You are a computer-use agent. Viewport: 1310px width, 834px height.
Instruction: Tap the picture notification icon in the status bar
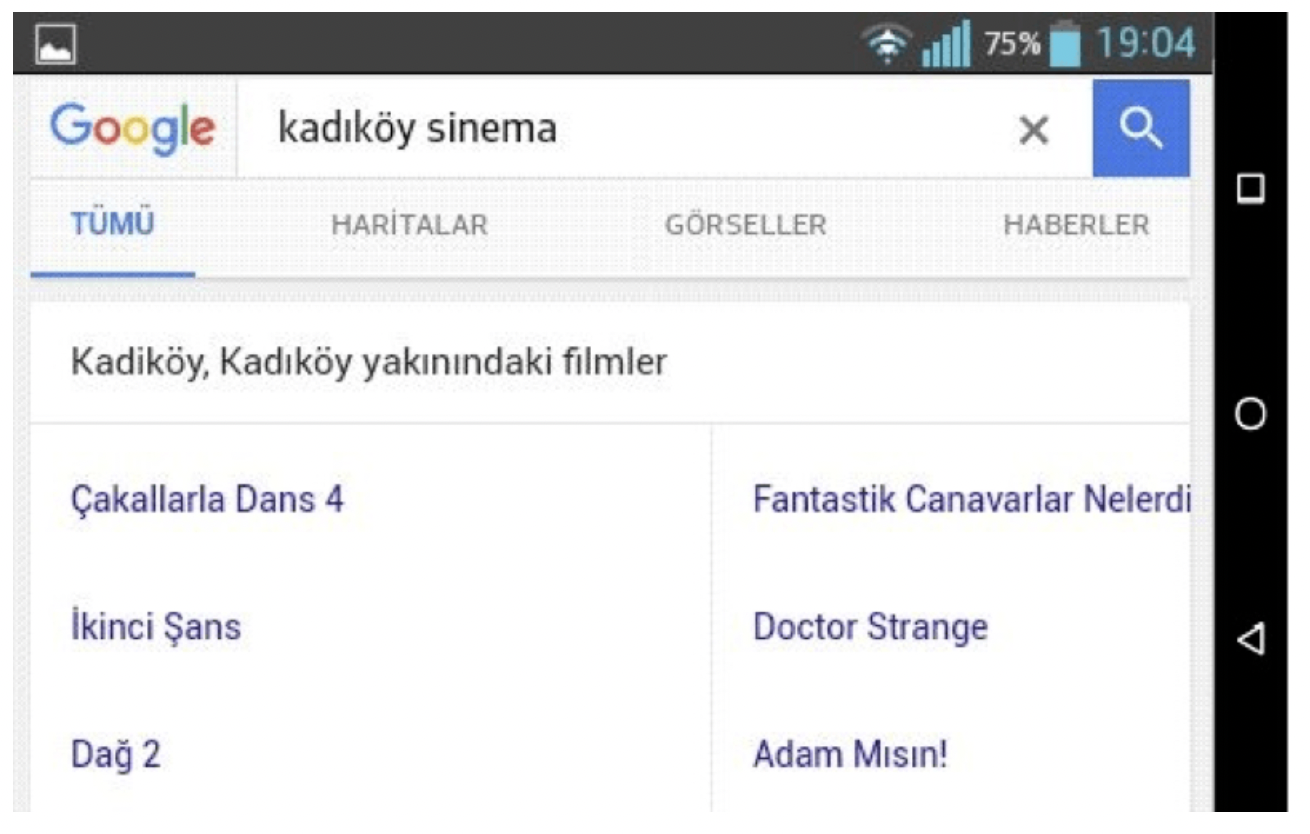tap(53, 43)
